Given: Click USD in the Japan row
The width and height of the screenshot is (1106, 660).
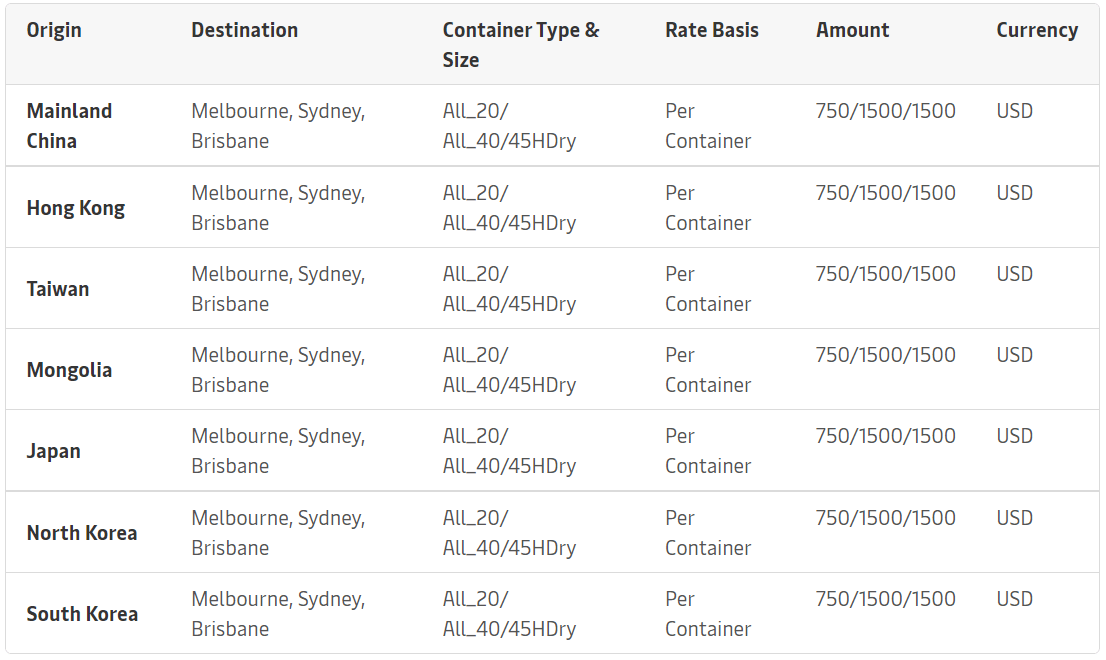Looking at the screenshot, I should coord(1014,436).
